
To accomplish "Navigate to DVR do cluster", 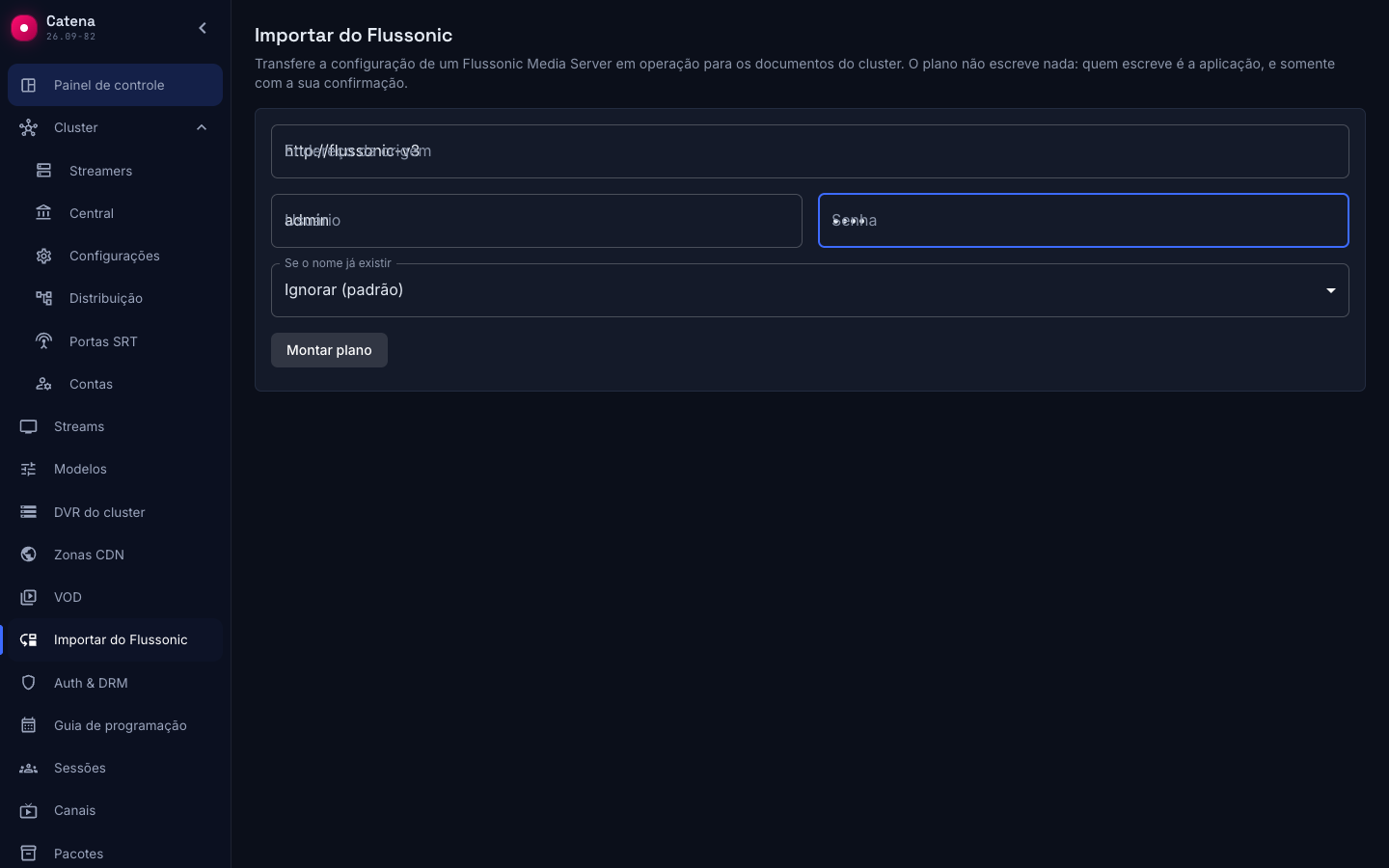I will coord(115,512).
